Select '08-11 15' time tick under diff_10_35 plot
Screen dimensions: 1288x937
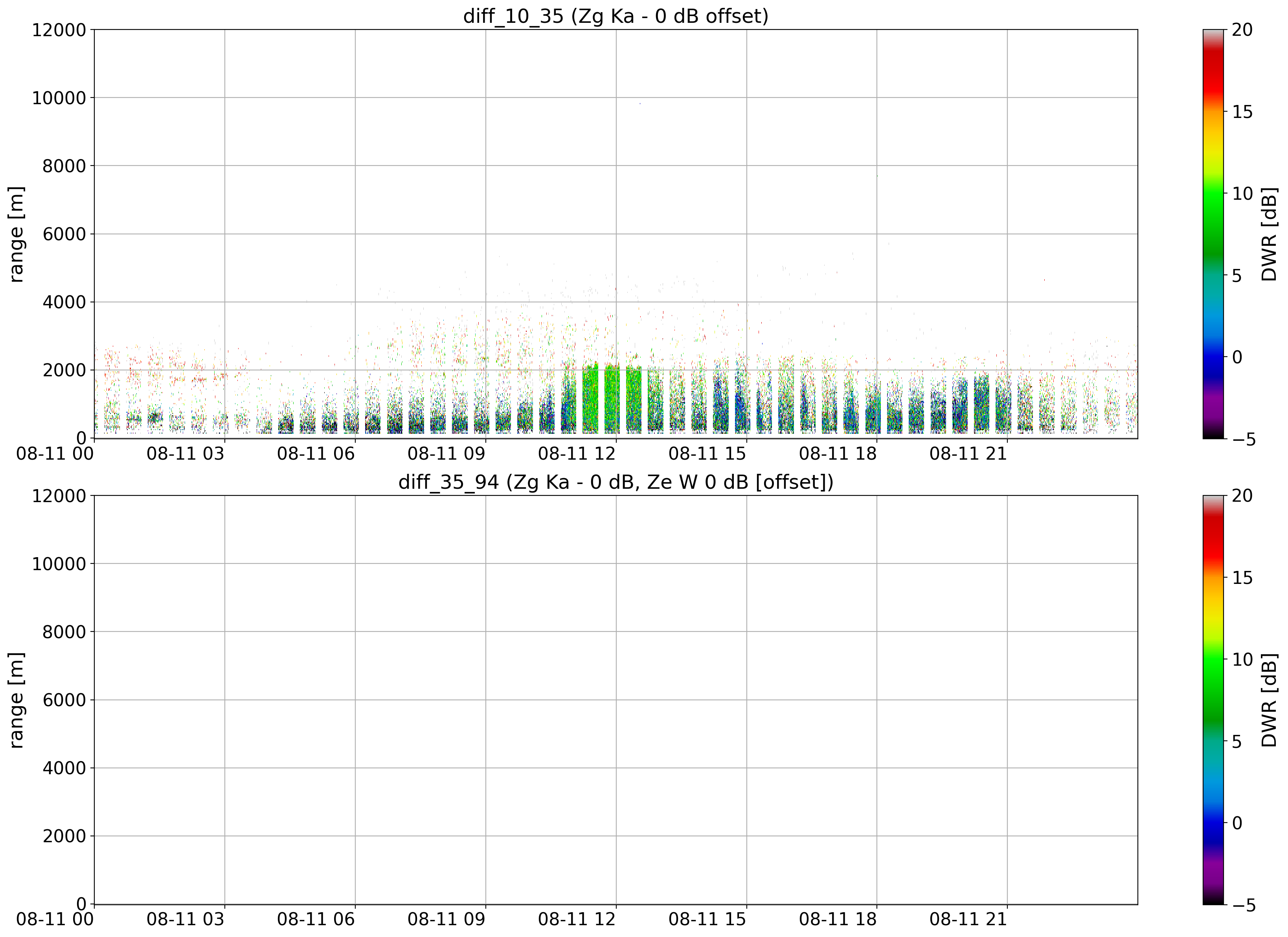click(707, 454)
